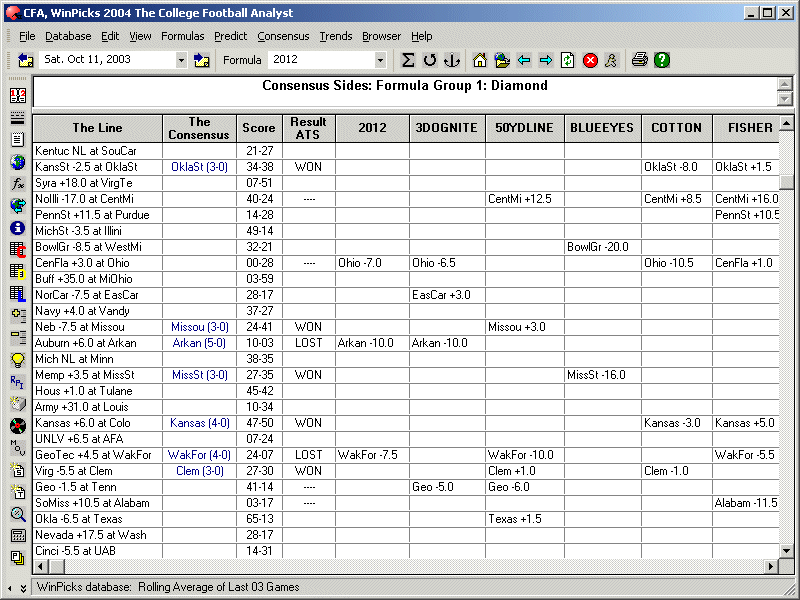800x600 pixels.
Task: Go to the browser Home icon
Action: (480, 60)
